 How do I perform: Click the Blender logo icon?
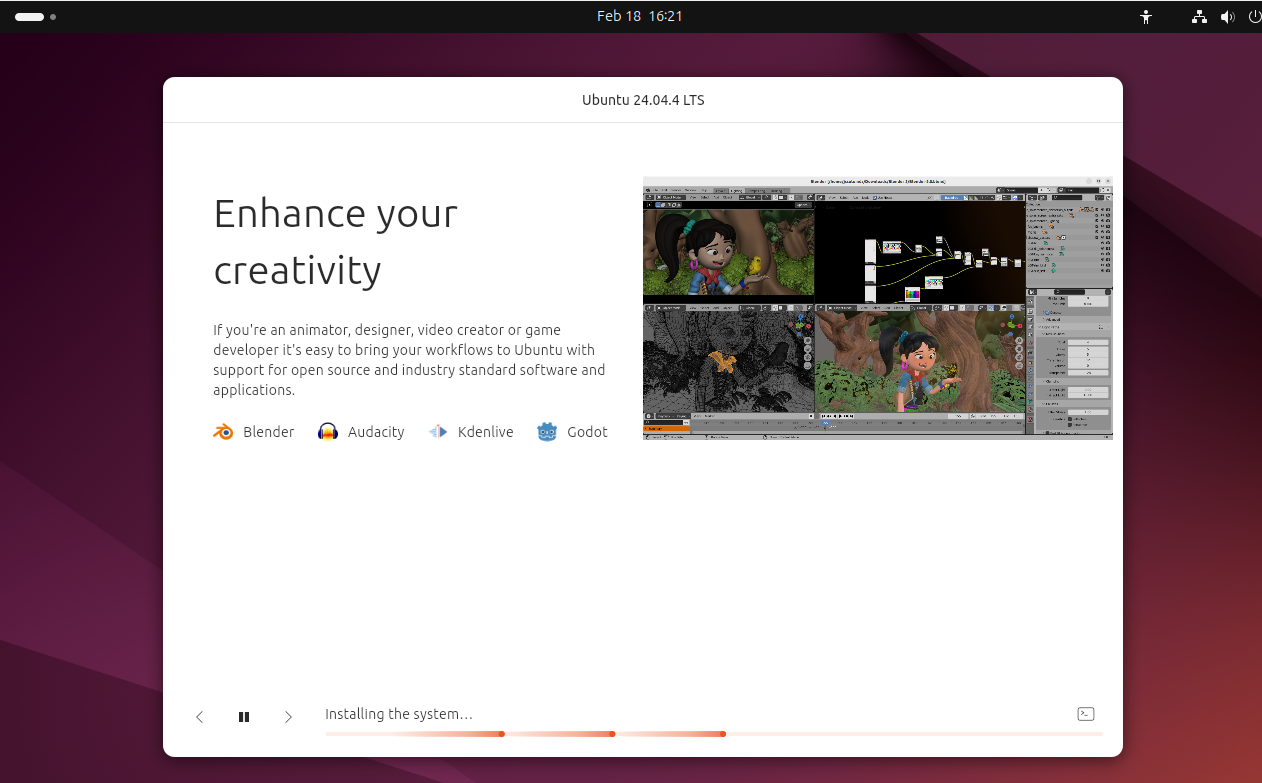pyautogui.click(x=223, y=432)
